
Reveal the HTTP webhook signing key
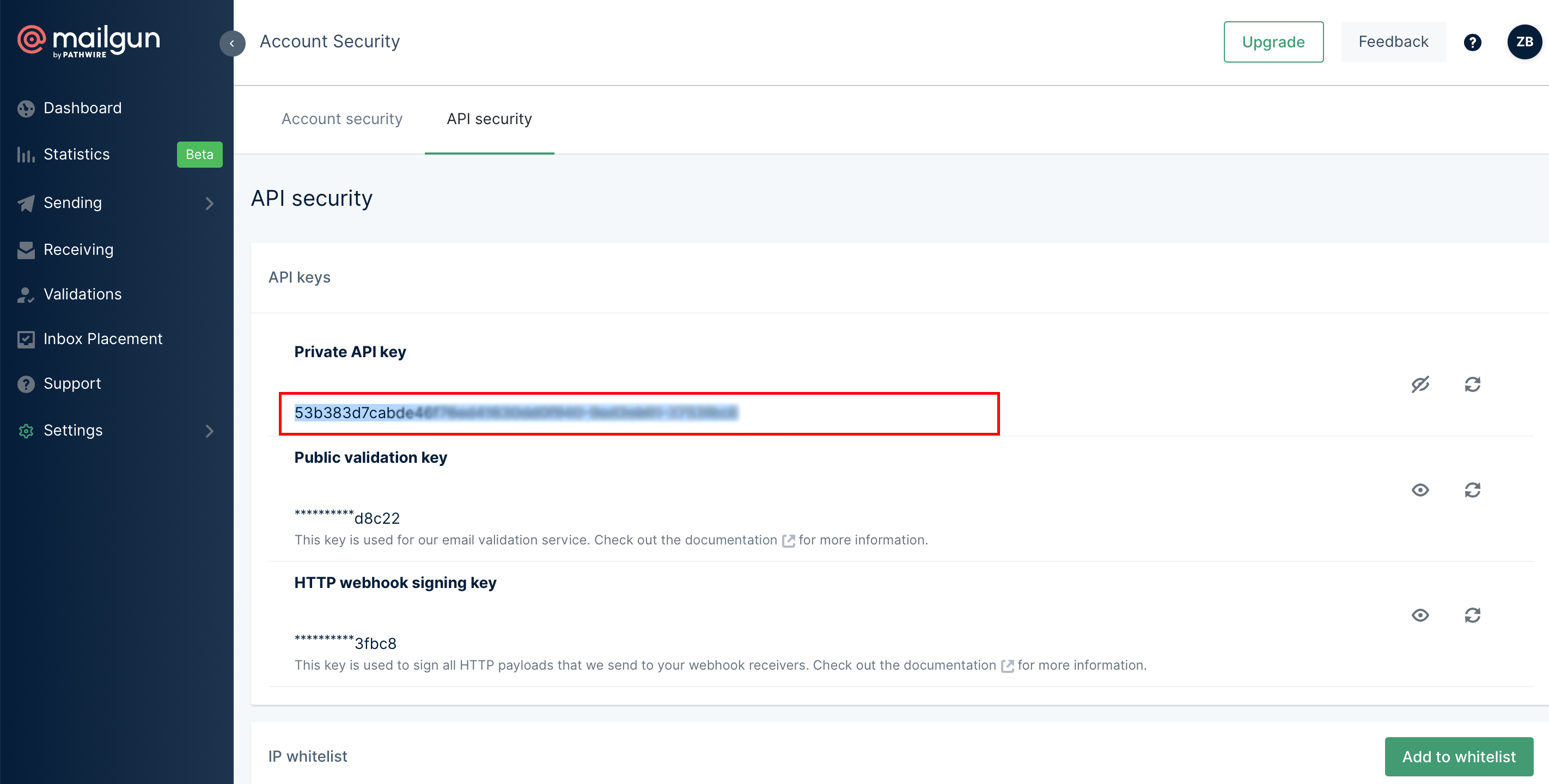pyautogui.click(x=1420, y=615)
